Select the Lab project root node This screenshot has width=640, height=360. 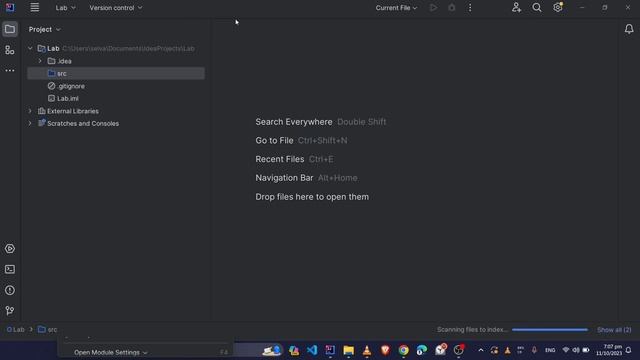point(116,48)
